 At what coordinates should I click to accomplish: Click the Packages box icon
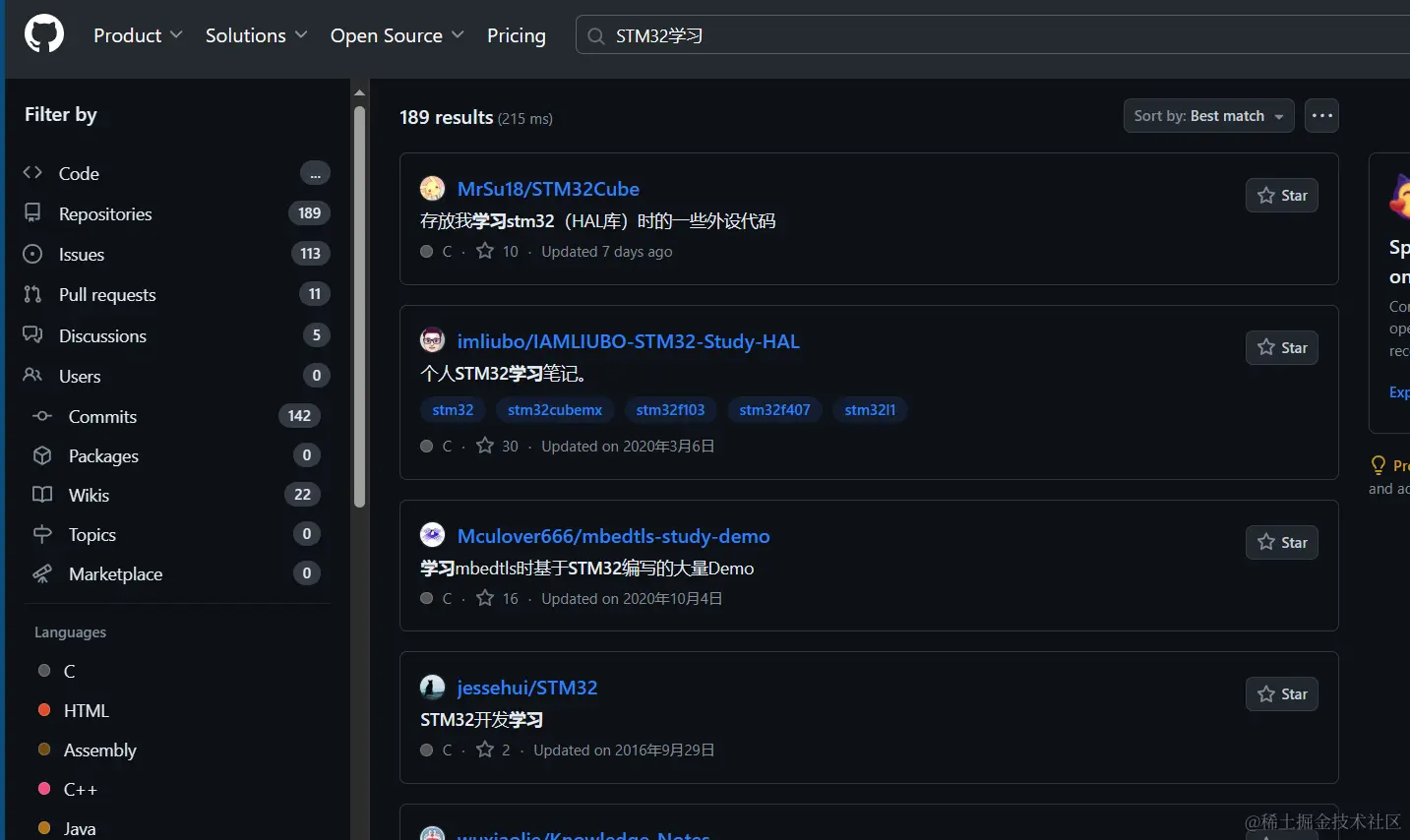(x=42, y=455)
